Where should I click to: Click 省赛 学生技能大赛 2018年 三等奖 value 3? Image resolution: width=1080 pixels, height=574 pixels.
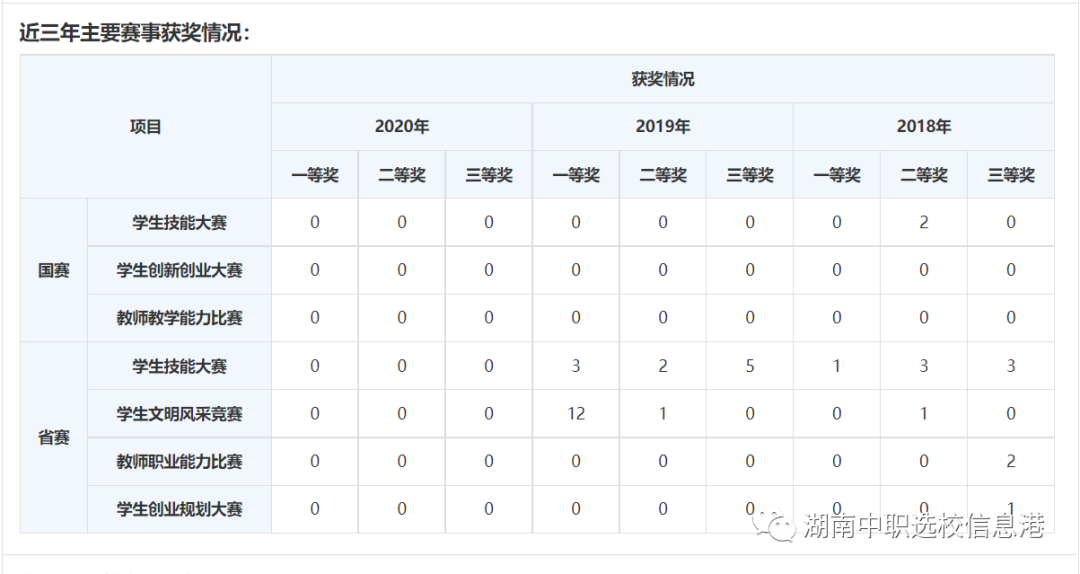click(x=1010, y=366)
